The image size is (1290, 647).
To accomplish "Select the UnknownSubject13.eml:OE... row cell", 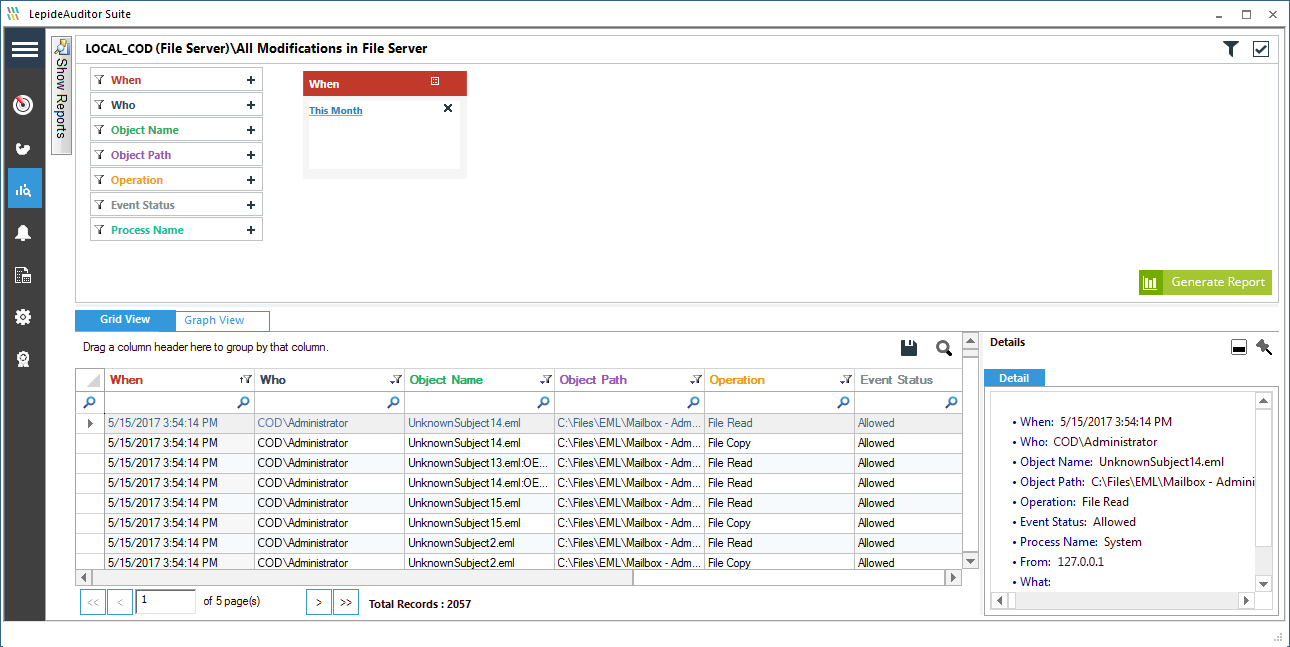I will [479, 463].
